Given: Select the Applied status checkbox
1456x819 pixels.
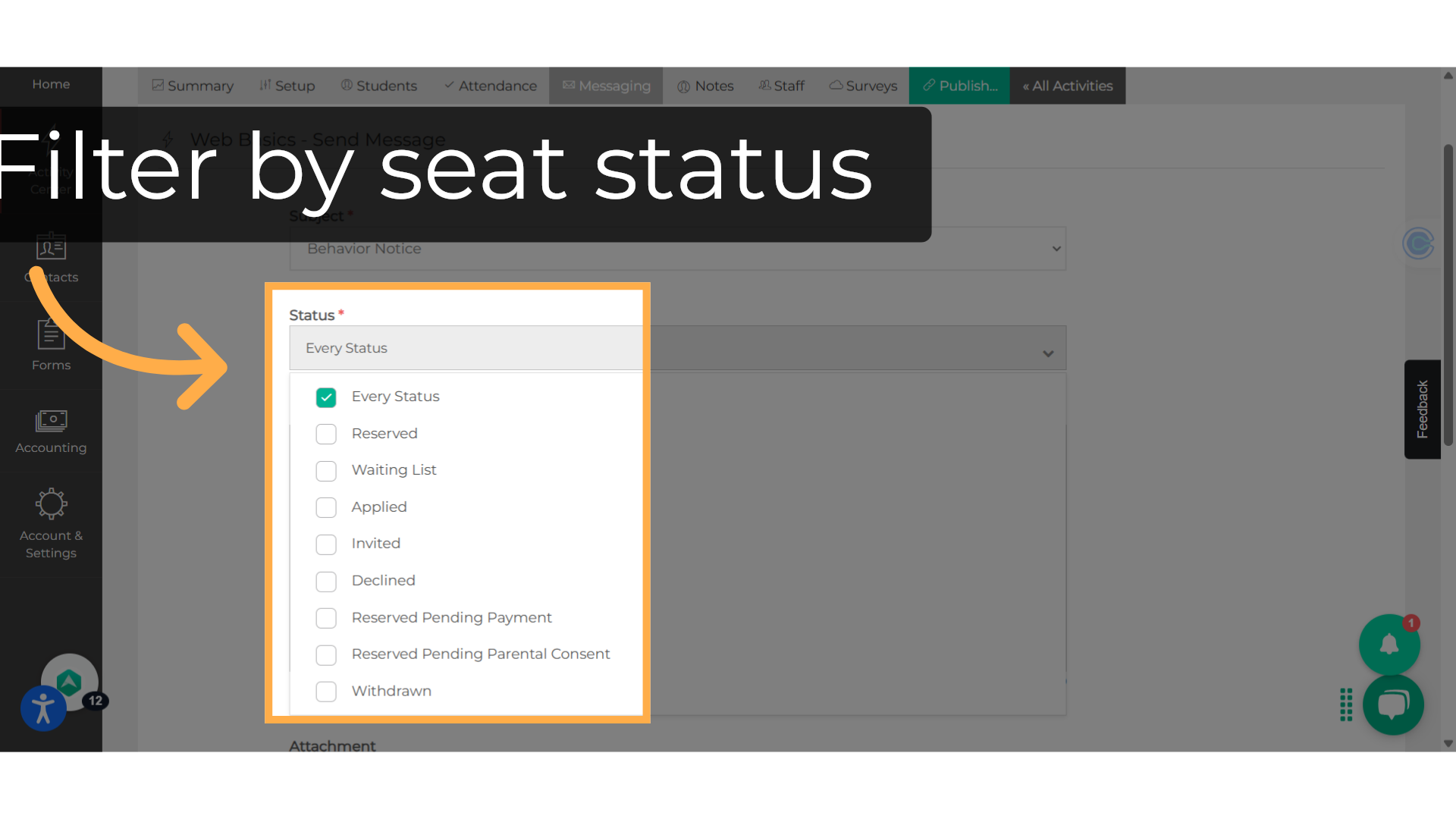Looking at the screenshot, I should click(x=326, y=507).
